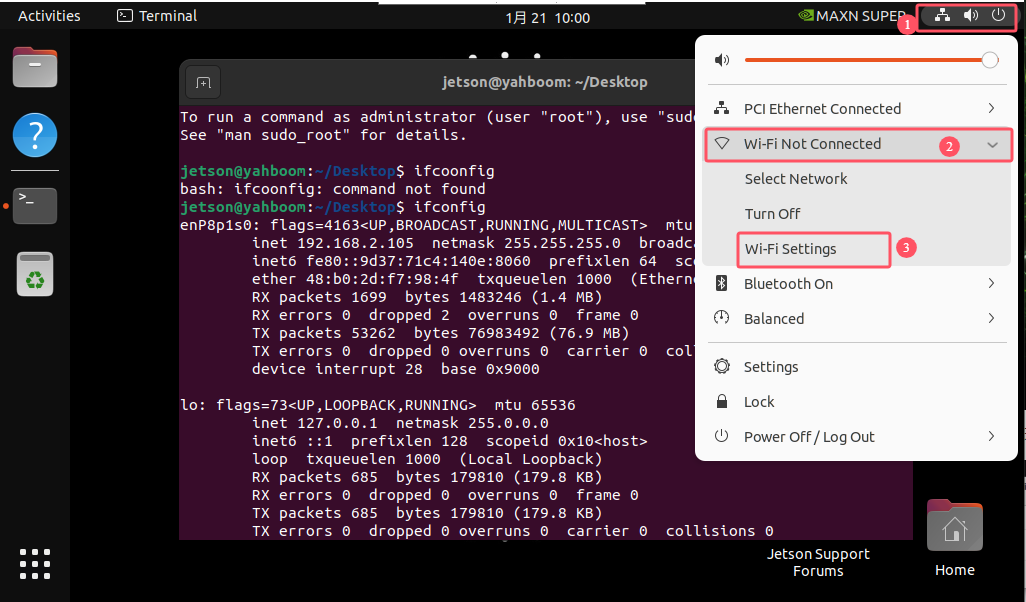1026x602 pixels.
Task: Click the "command not found" error line
Action: pyautogui.click(x=332, y=189)
